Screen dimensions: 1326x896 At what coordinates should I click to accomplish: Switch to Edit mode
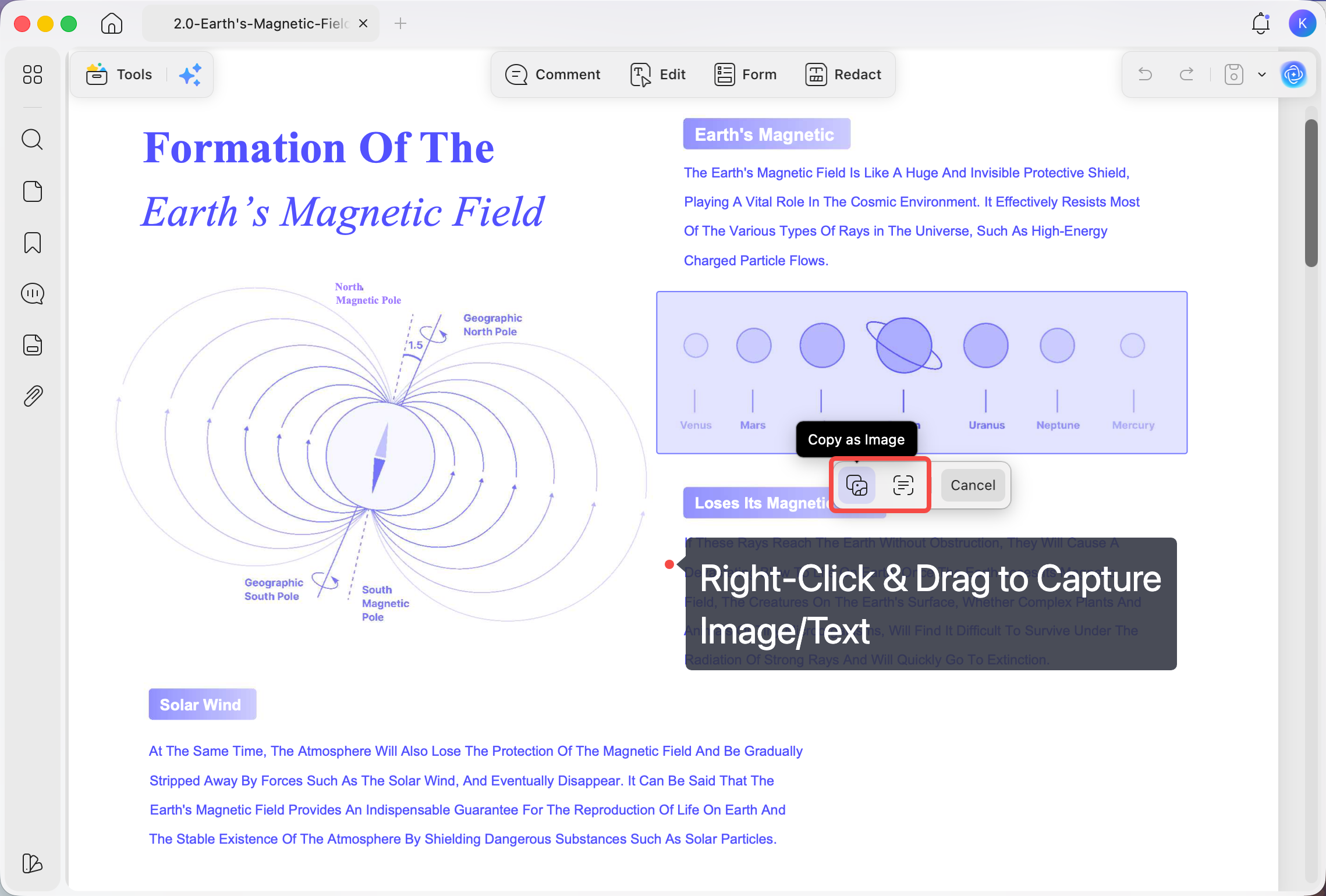(x=658, y=74)
